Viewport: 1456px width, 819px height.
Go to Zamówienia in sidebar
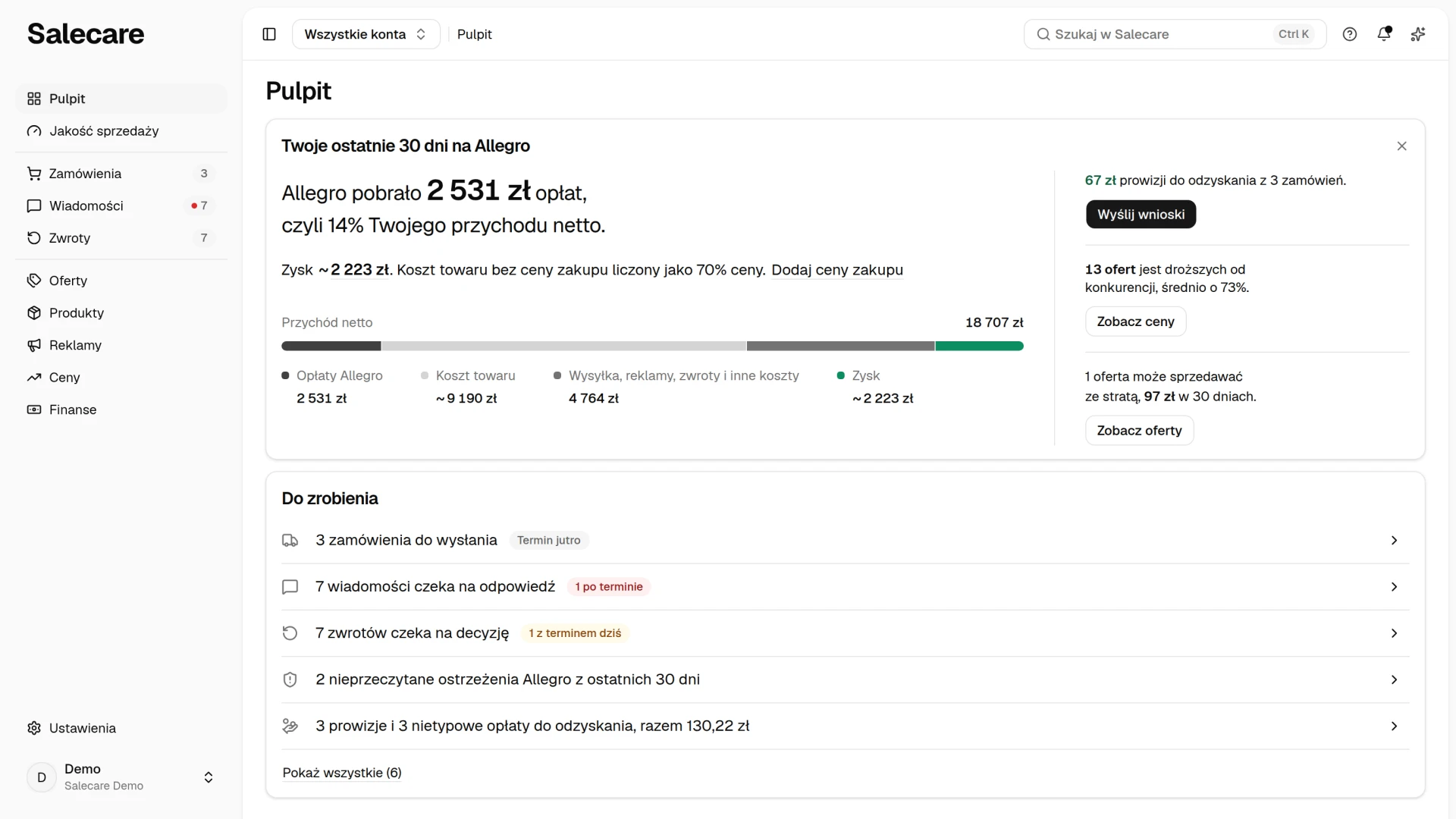[121, 174]
